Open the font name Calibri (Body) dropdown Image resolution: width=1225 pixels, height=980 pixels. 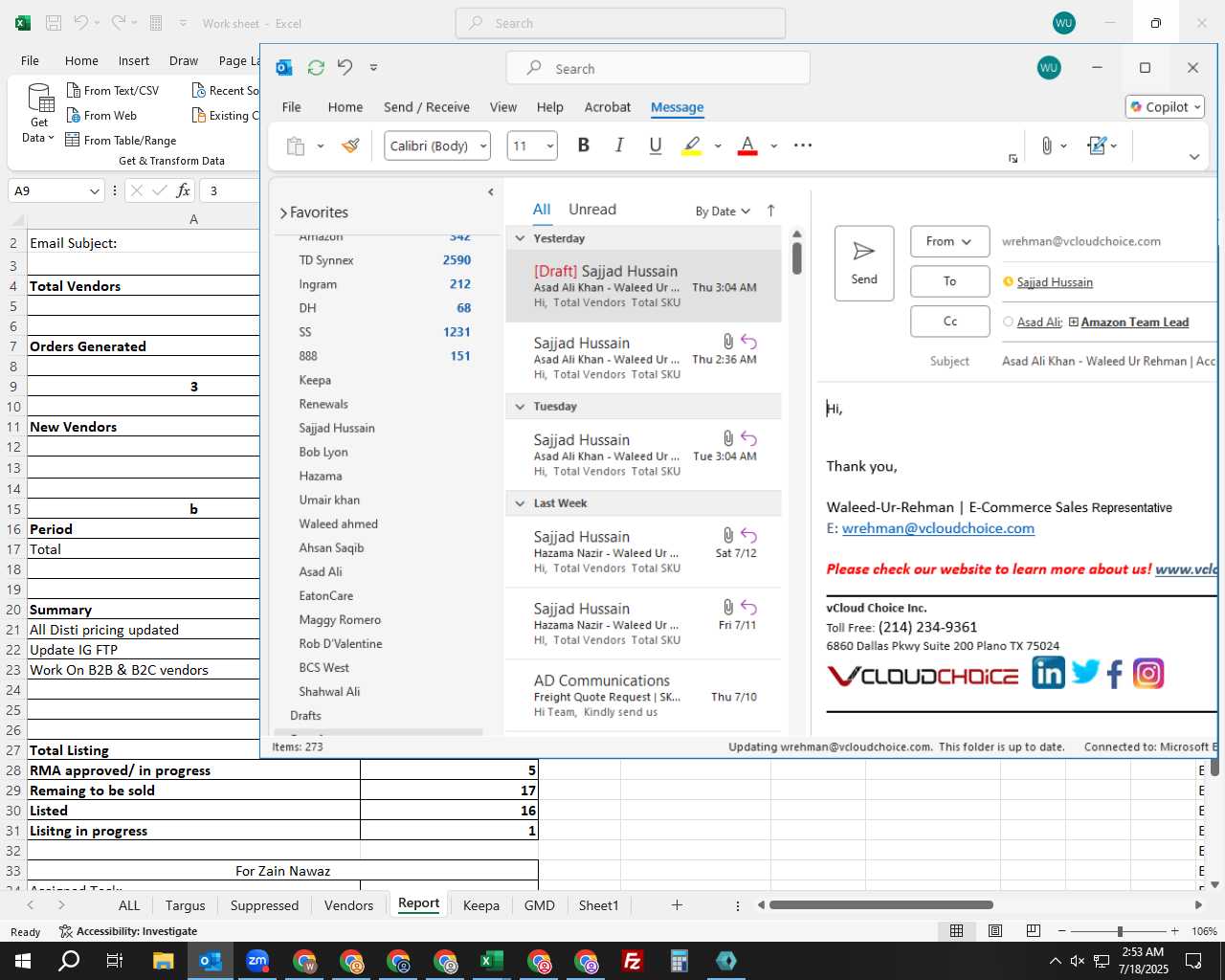pyautogui.click(x=483, y=145)
